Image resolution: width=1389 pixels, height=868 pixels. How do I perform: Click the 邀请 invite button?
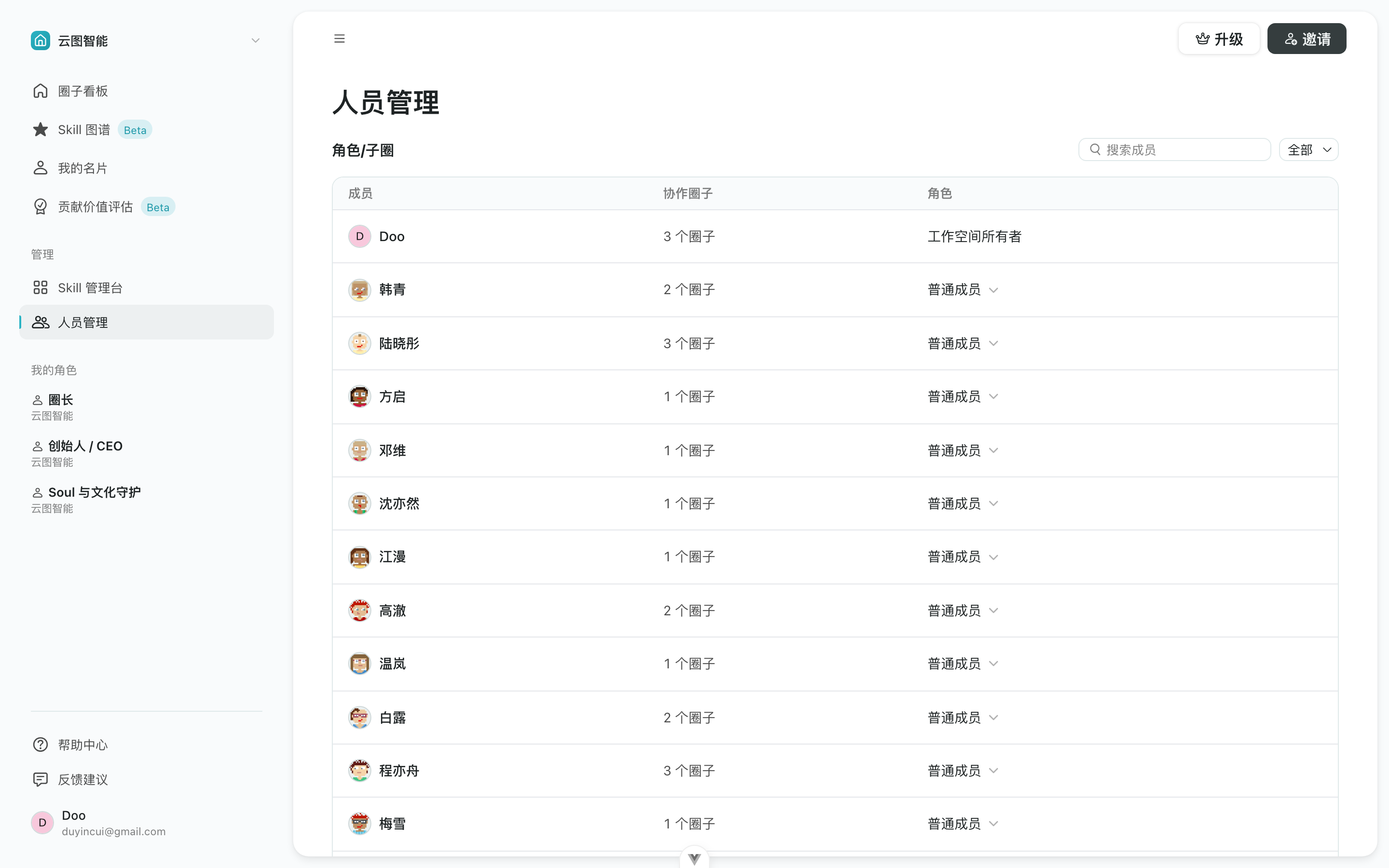1307,39
